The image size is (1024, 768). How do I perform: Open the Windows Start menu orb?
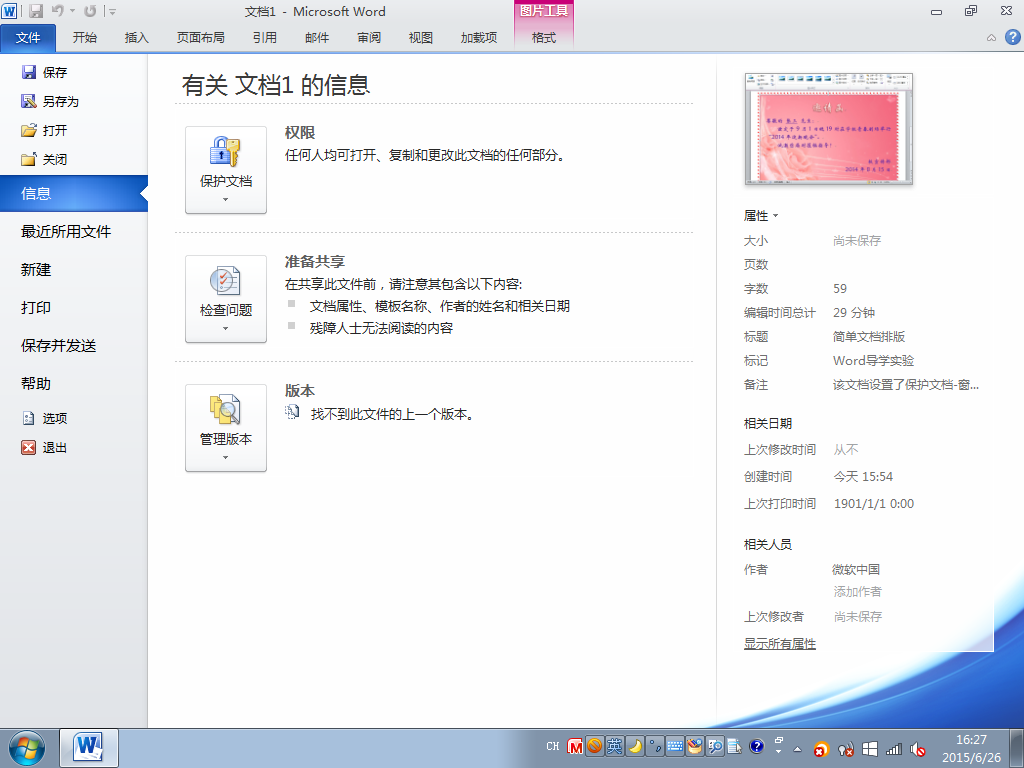[x=27, y=748]
